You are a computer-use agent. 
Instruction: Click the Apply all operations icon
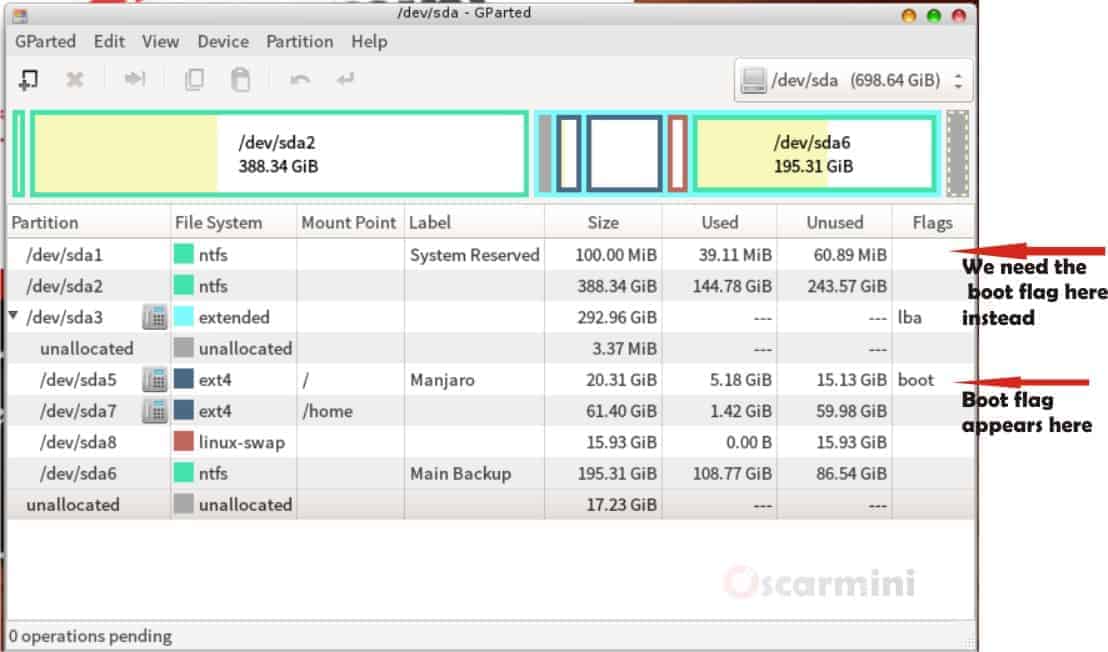pos(346,80)
